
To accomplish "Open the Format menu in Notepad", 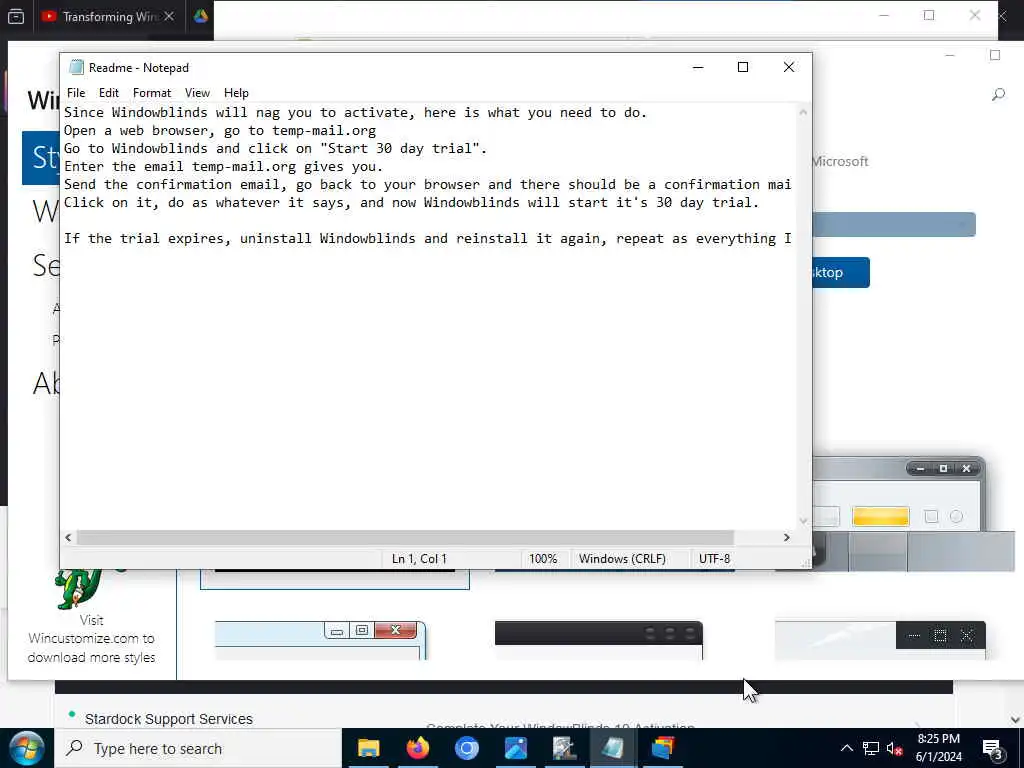I will click(152, 93).
